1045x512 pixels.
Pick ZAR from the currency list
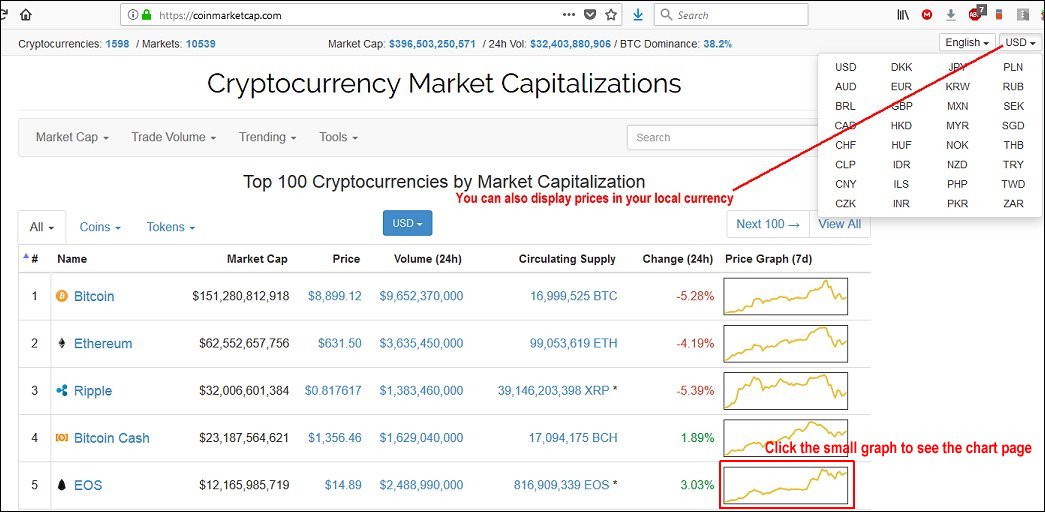[1013, 204]
